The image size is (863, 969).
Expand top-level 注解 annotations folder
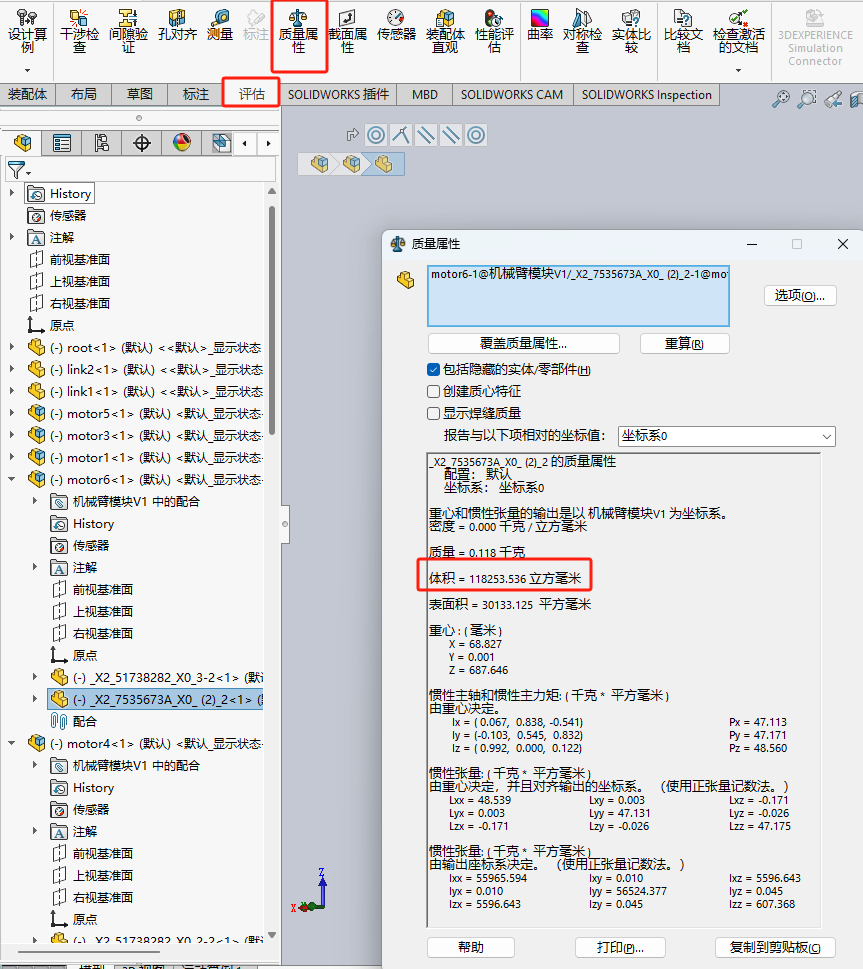12,237
